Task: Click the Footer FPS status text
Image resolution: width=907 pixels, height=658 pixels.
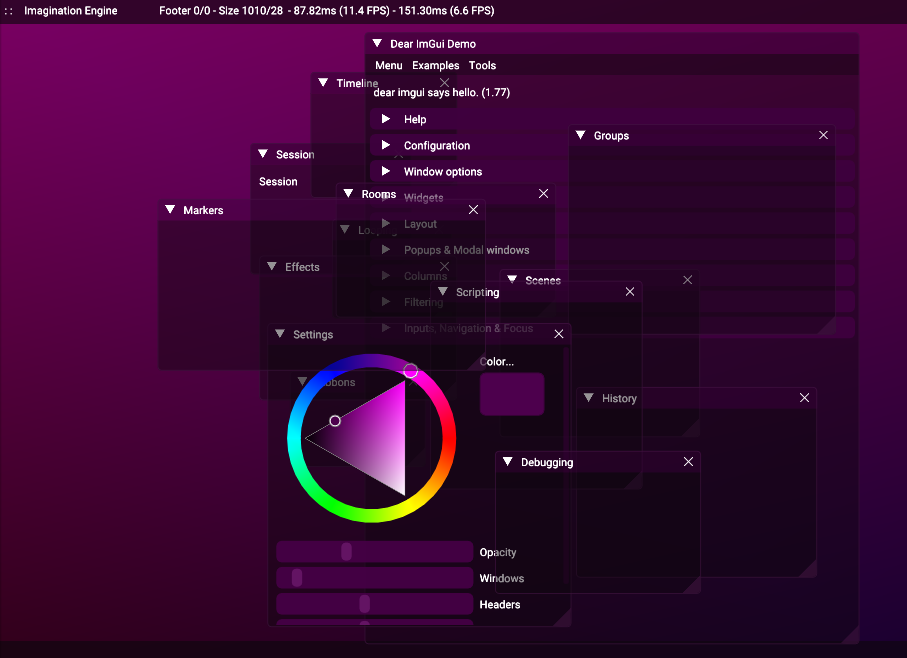Action: [x=327, y=10]
